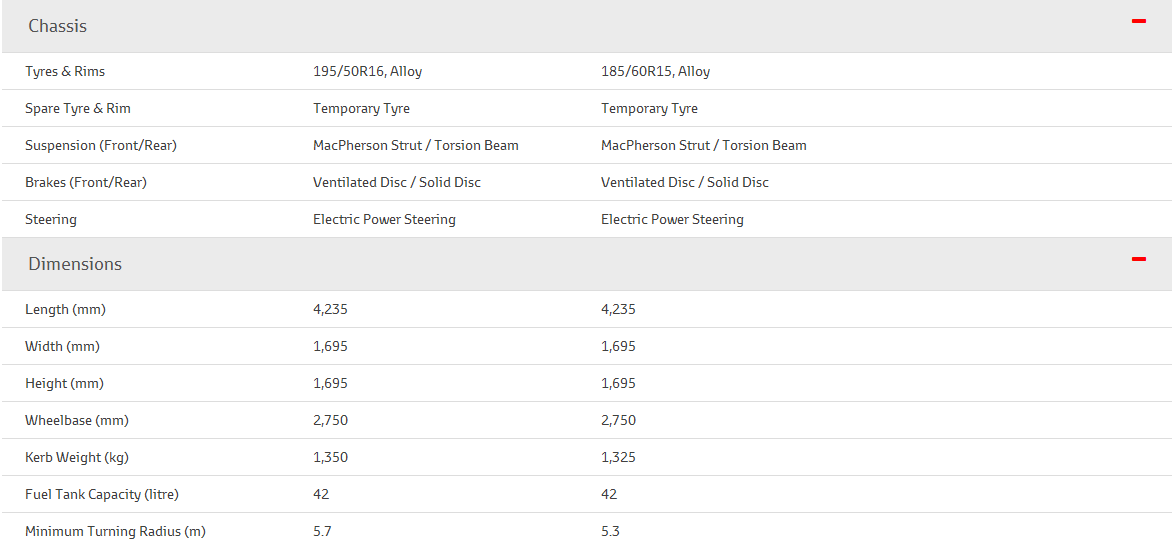
Task: Click Suspension (Front/Rear) row label
Action: 101,146
